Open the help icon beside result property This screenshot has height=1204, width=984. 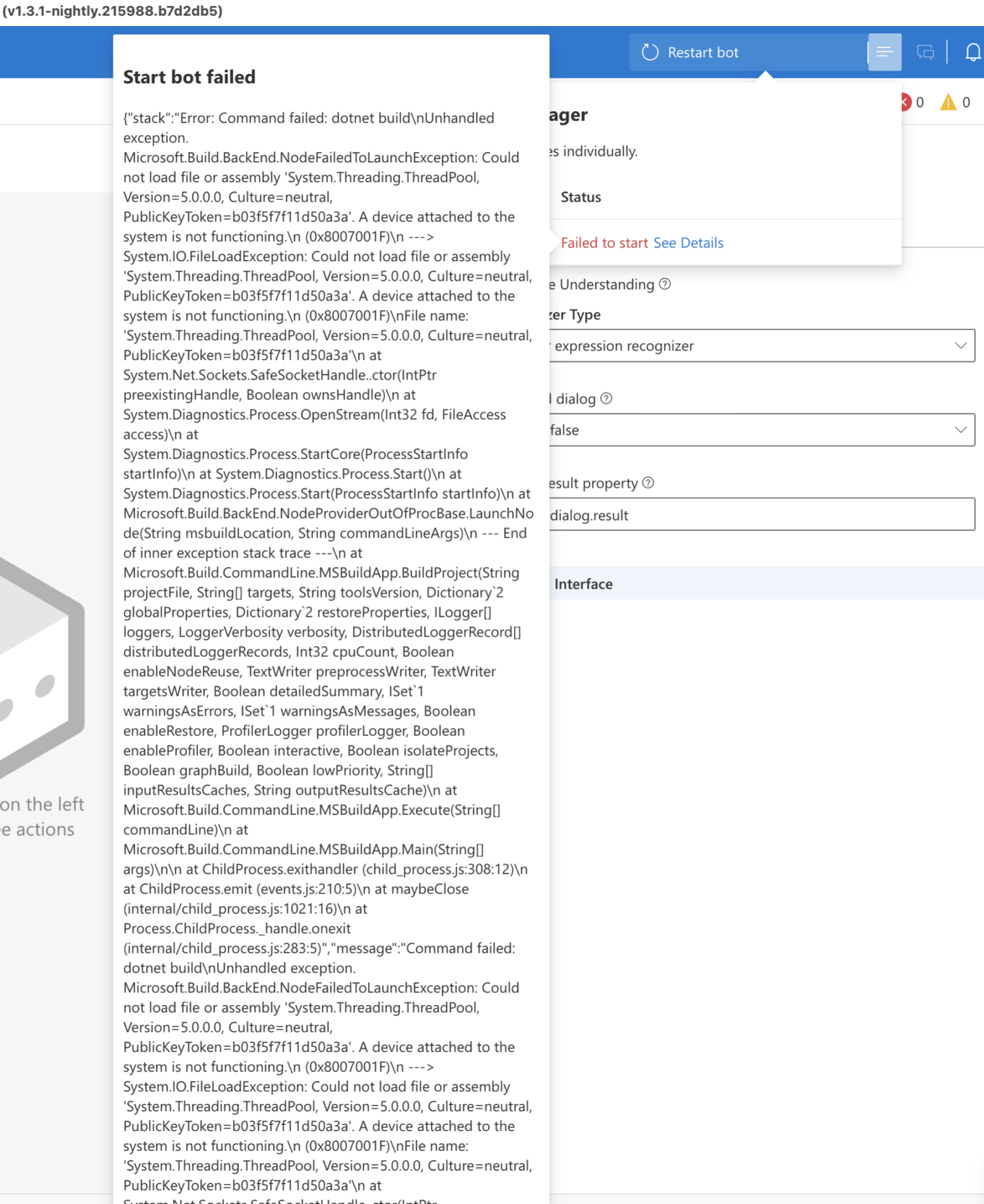[648, 483]
